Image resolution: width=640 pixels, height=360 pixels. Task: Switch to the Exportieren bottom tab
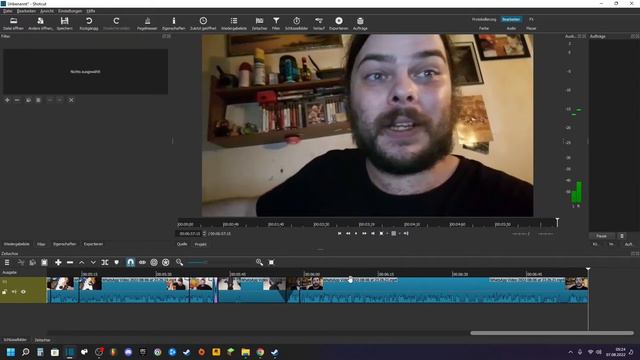click(93, 244)
